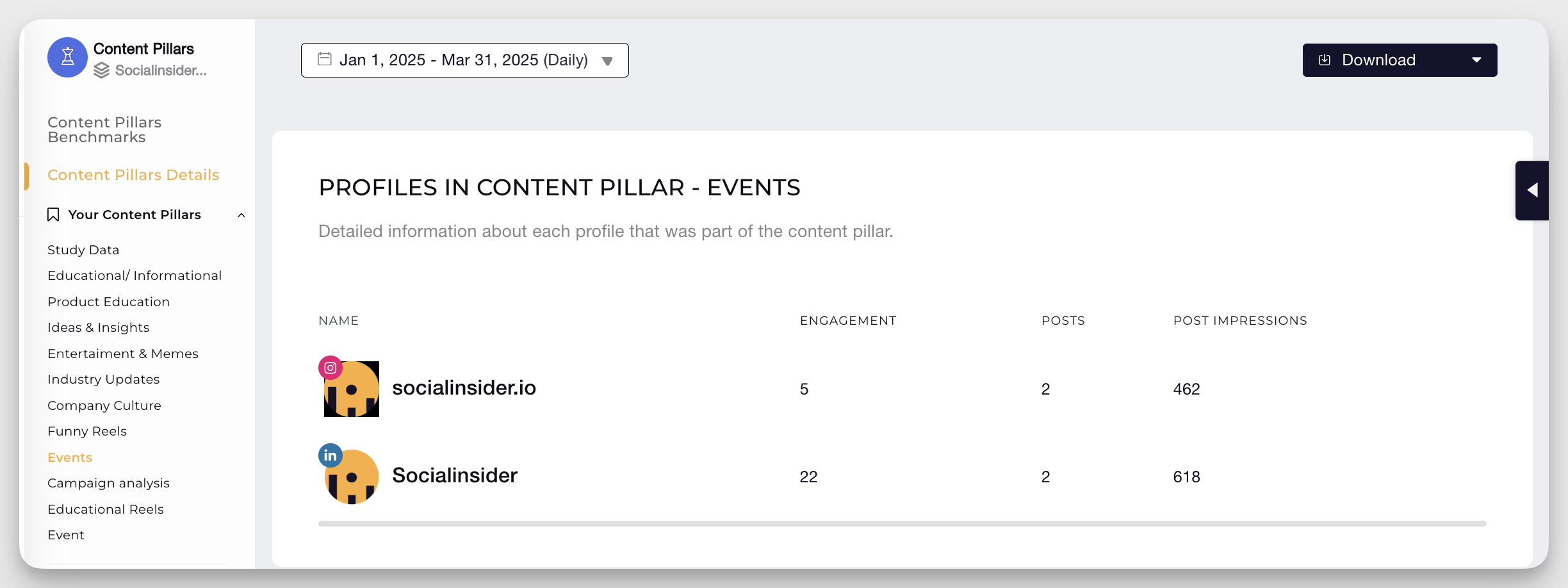Open the Socialinsider LinkedIn profile name
The width and height of the screenshot is (1568, 588).
(455, 475)
